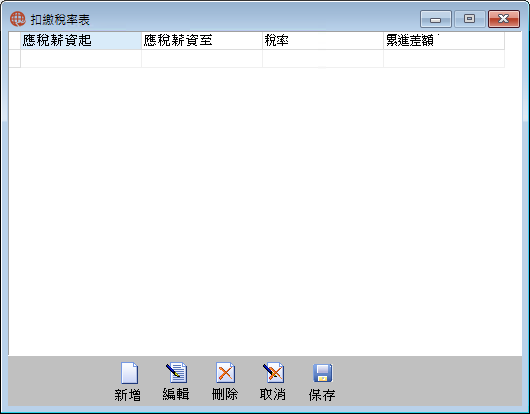Click the 應稅薪資至 column header
The width and height of the screenshot is (530, 414).
click(x=202, y=41)
